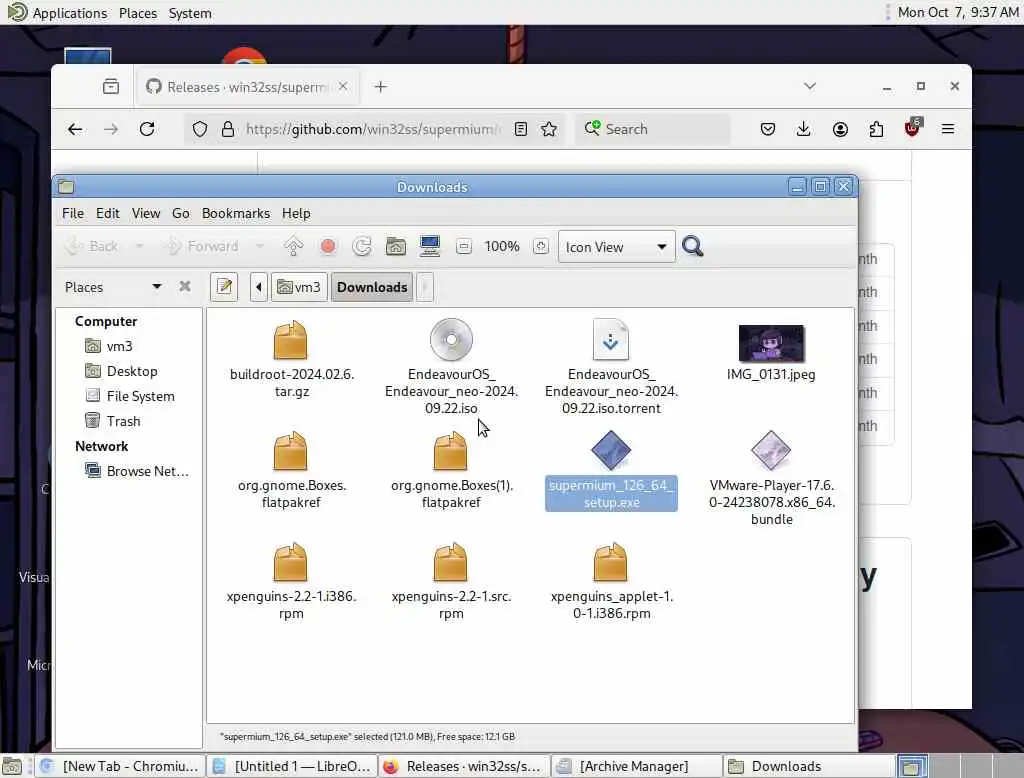This screenshot has width=1024, height=778.
Task: Open the Edit menu
Action: [x=107, y=213]
